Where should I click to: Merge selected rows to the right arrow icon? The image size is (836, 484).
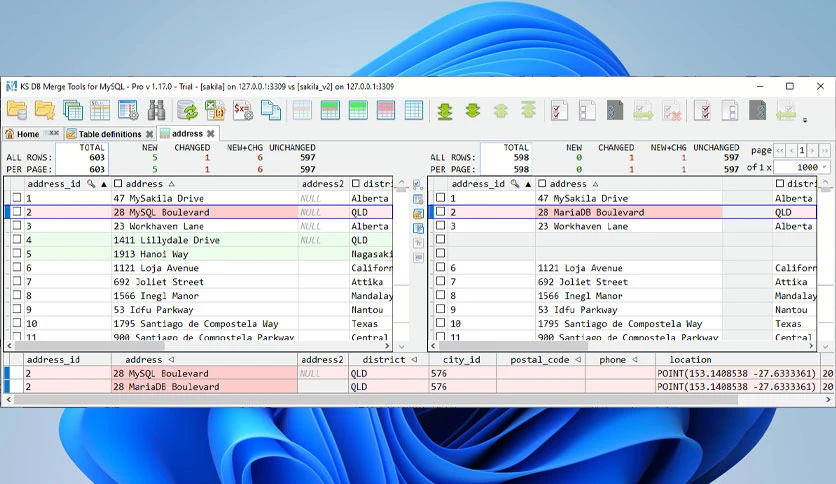643,111
